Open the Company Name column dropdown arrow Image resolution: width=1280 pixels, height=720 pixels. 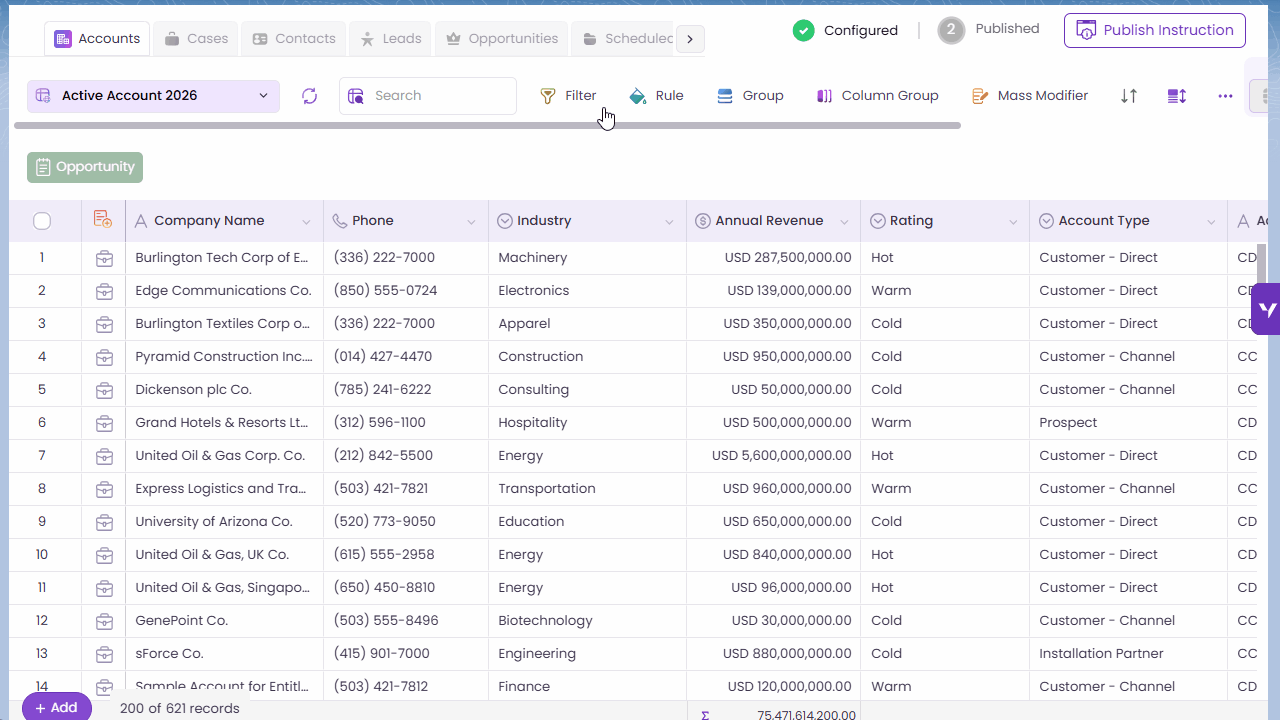tap(307, 222)
